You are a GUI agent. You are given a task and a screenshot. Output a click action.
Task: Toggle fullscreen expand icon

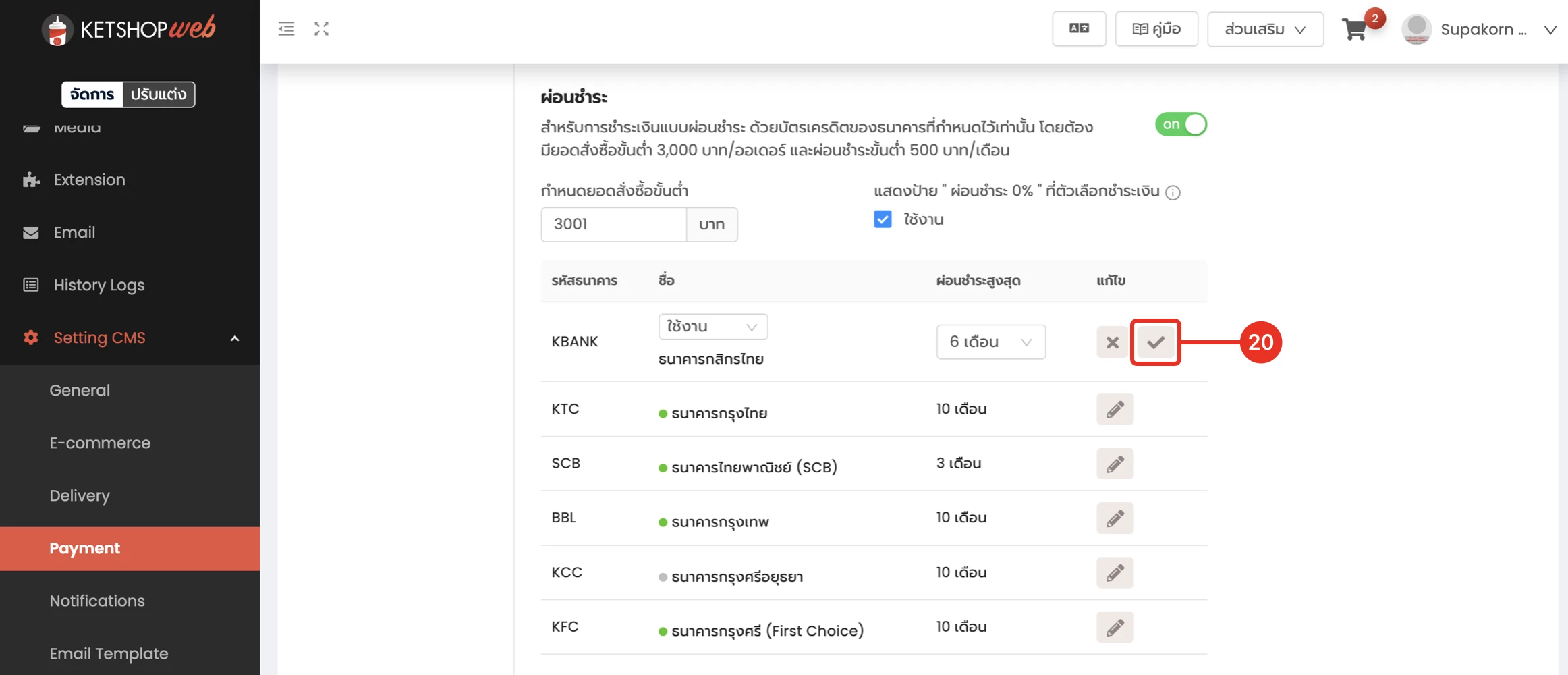pos(321,28)
